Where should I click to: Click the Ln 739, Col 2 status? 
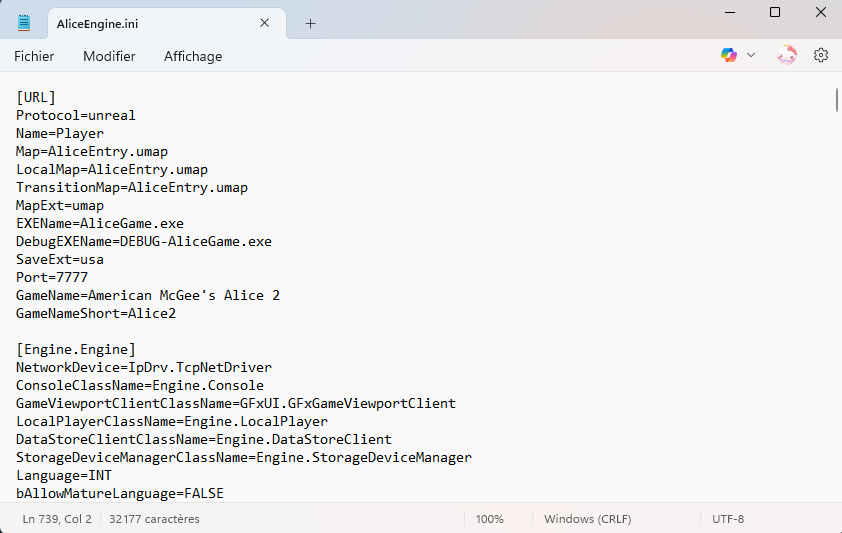pyautogui.click(x=57, y=519)
